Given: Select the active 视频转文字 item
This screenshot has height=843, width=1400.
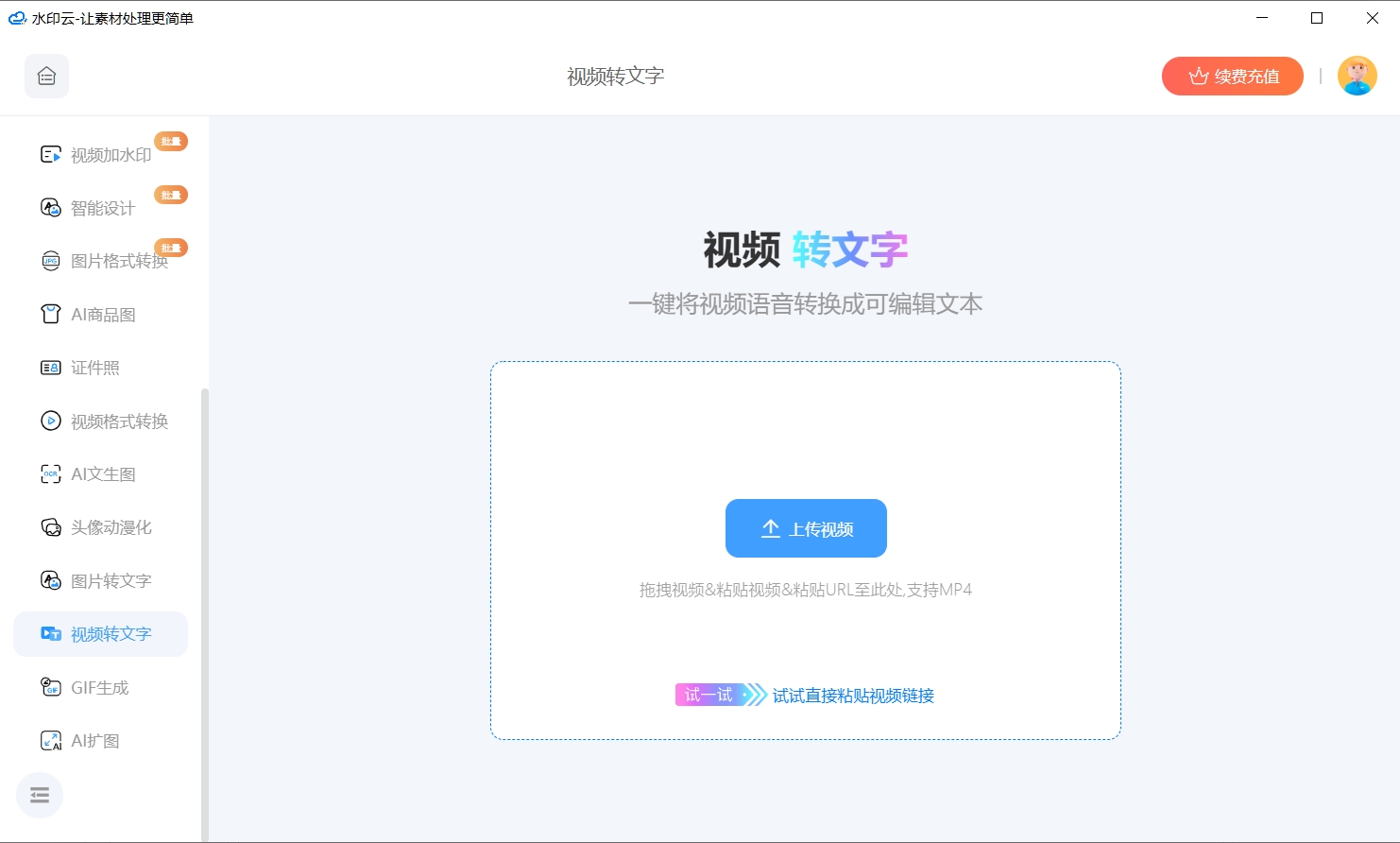Looking at the screenshot, I should 111,634.
